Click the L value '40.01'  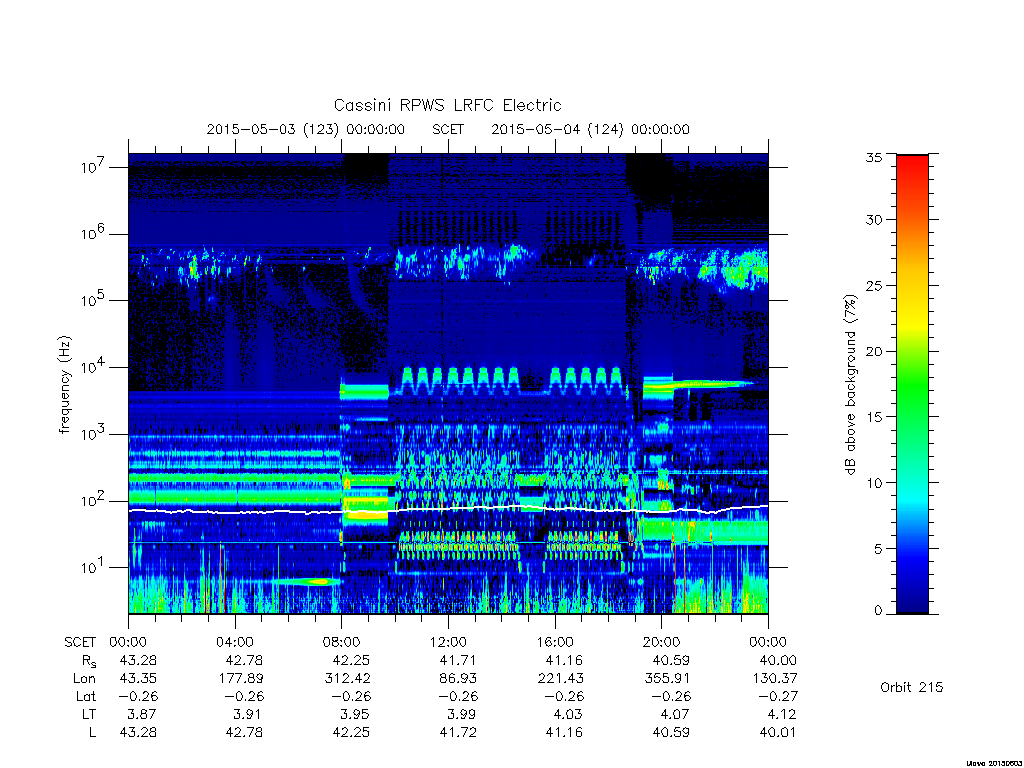777,732
